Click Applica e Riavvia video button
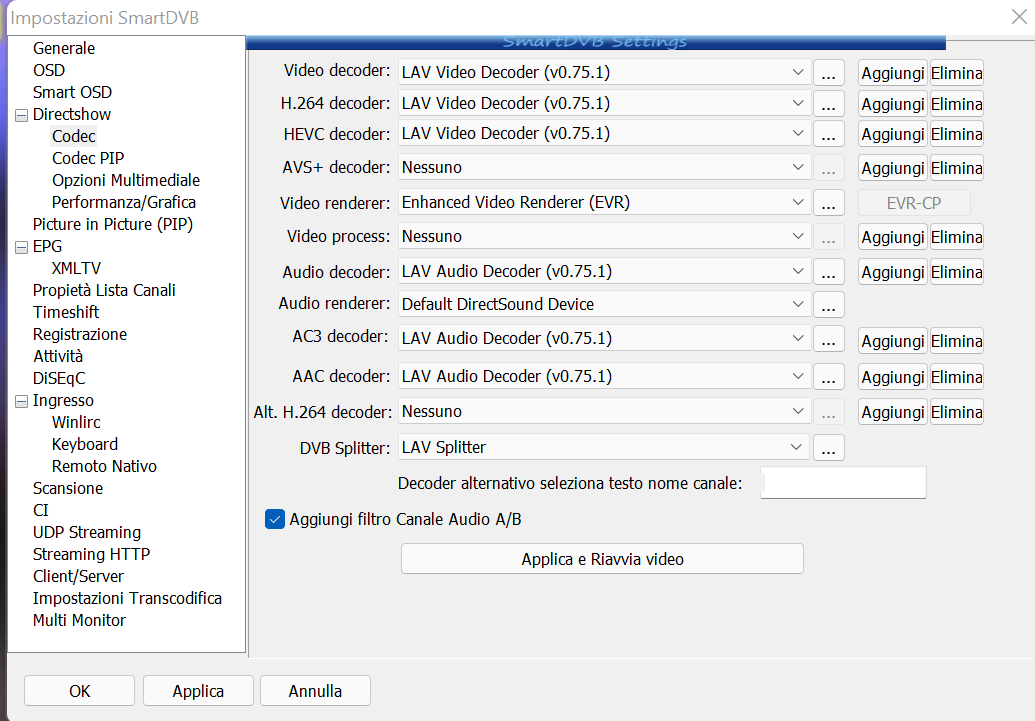Image resolution: width=1035 pixels, height=721 pixels. [x=602, y=559]
